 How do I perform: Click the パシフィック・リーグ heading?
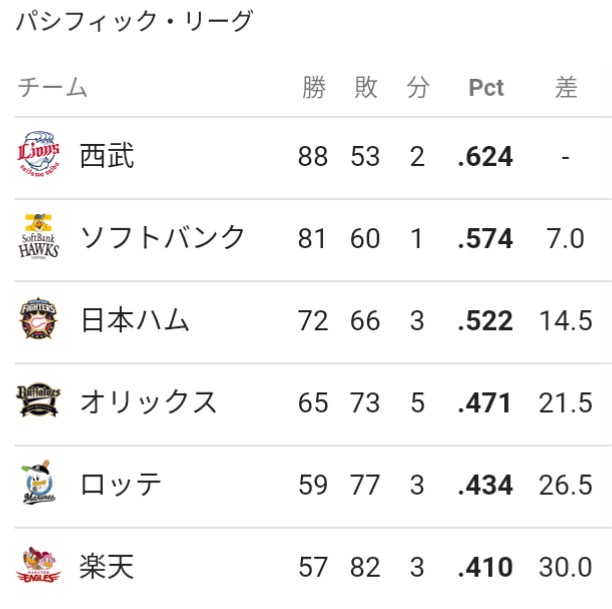coord(135,20)
